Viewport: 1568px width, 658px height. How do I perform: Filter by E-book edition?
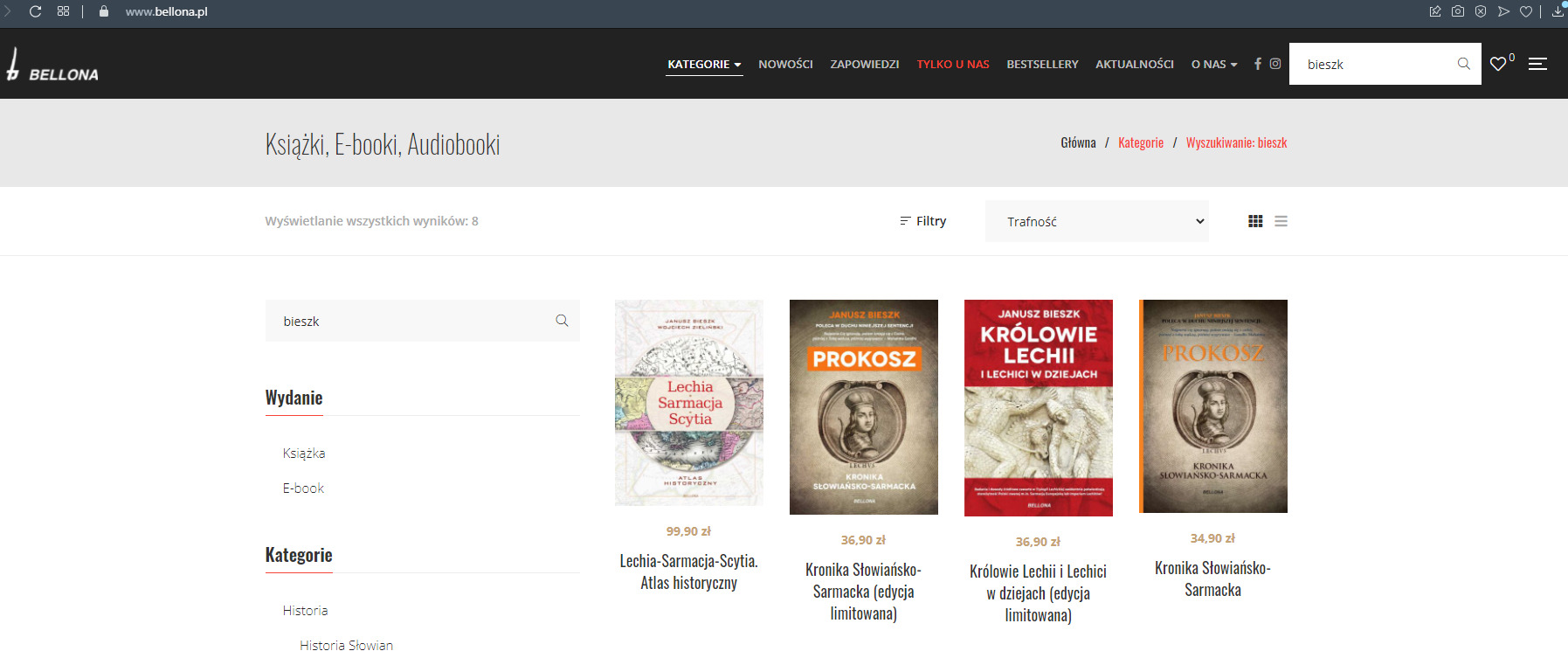click(x=303, y=488)
